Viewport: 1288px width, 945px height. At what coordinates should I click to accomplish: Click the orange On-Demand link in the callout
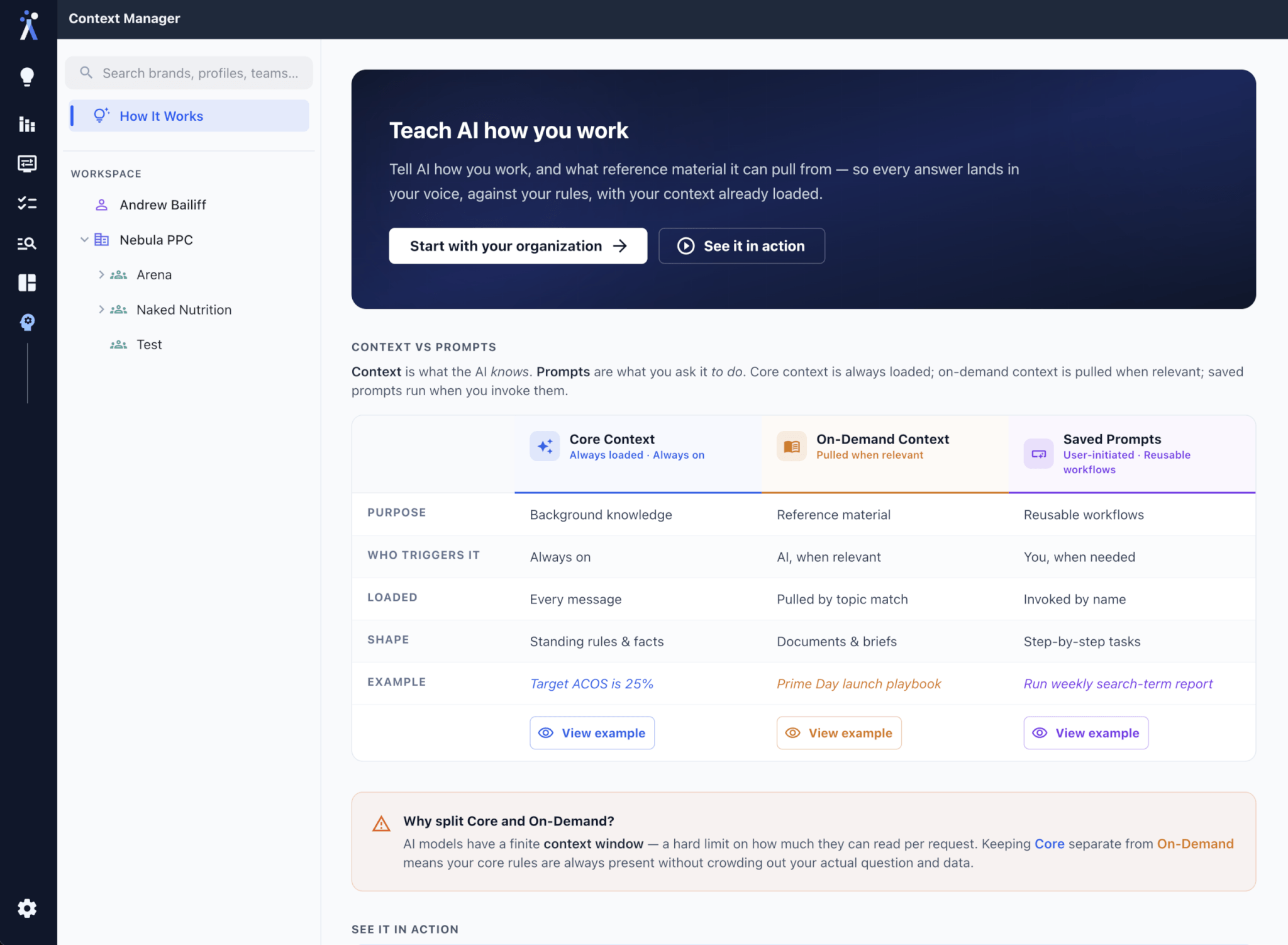pyautogui.click(x=1195, y=844)
